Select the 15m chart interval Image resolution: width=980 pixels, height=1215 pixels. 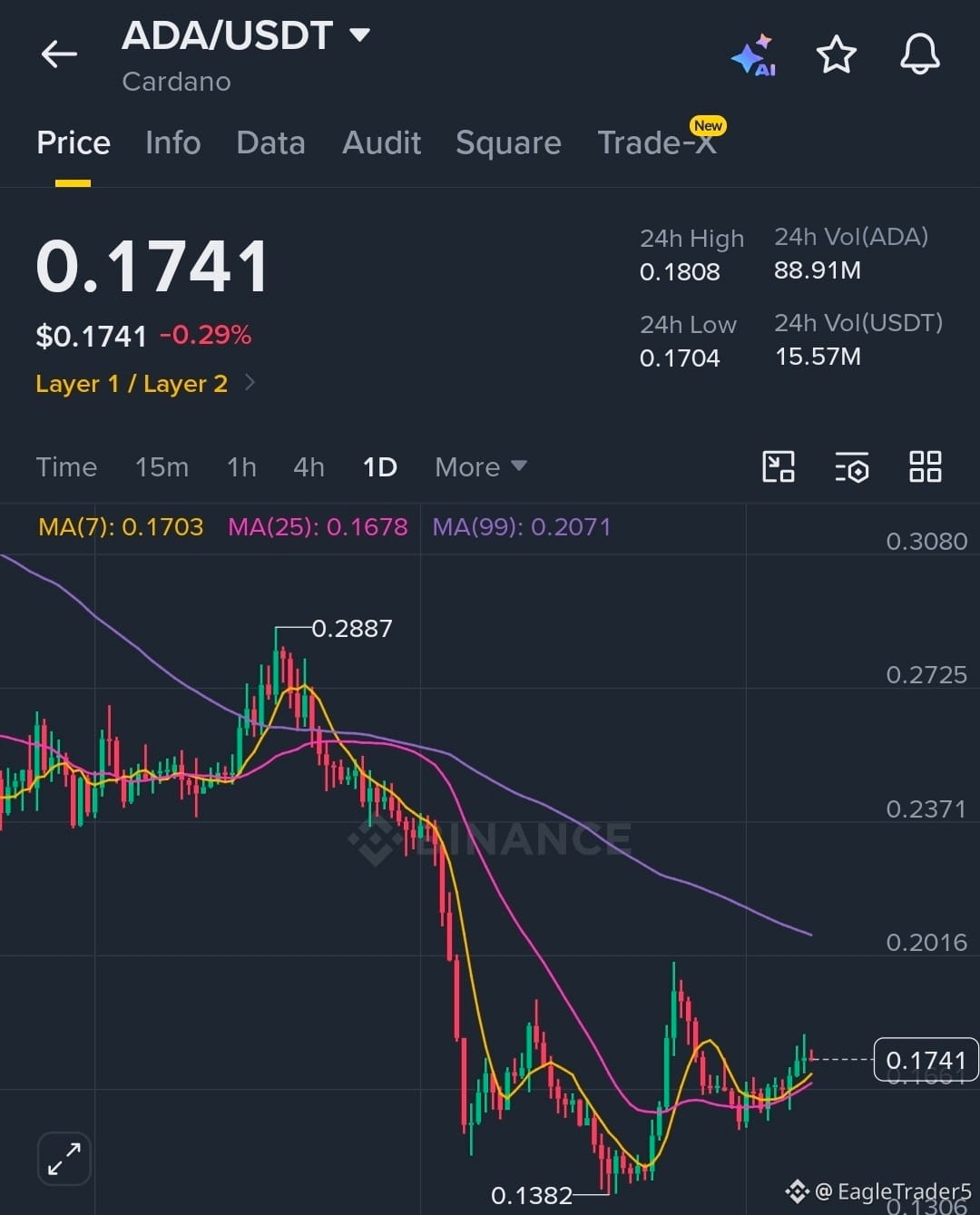(162, 466)
